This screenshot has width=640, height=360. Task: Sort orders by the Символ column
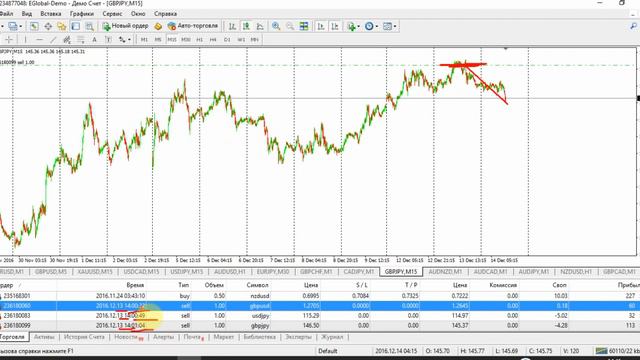[257, 285]
